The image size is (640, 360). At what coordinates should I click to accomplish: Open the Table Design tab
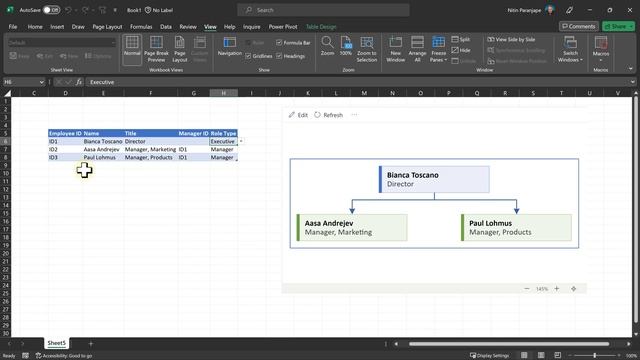321,27
